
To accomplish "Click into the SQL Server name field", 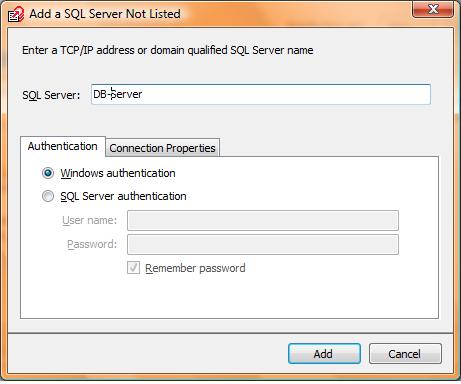I will pyautogui.click(x=261, y=94).
